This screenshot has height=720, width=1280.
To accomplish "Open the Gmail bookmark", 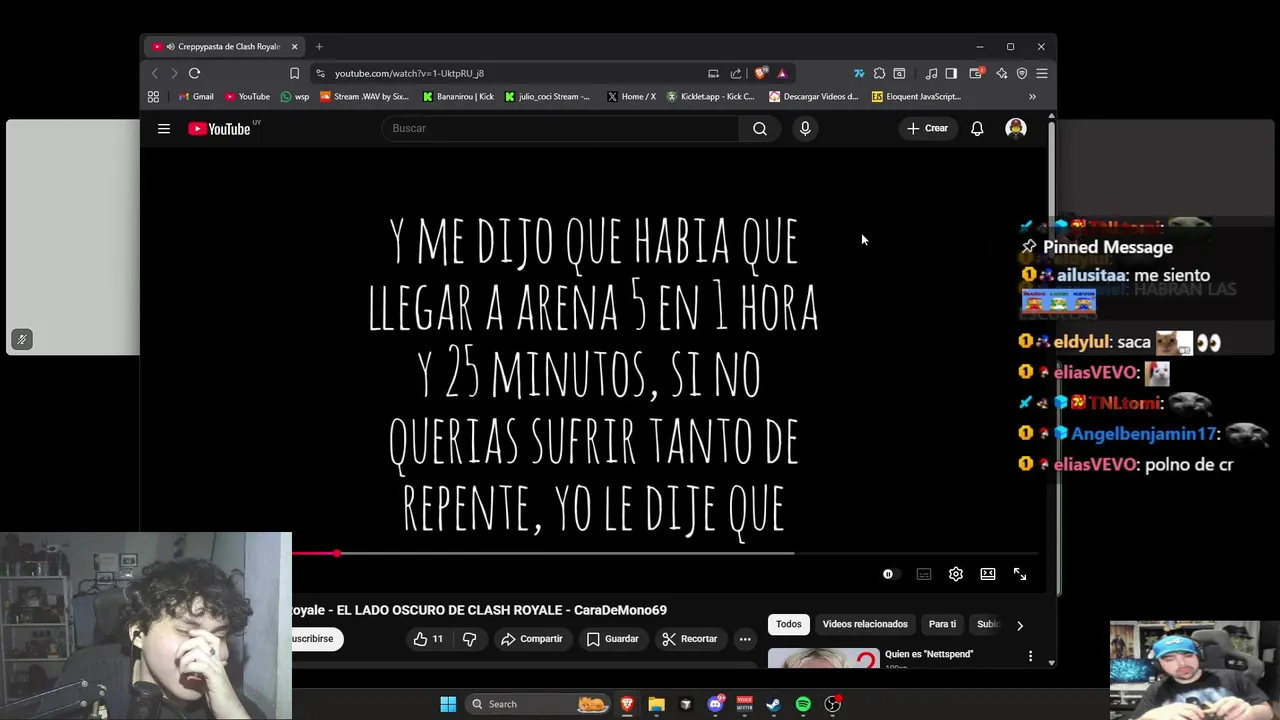I will pos(195,97).
